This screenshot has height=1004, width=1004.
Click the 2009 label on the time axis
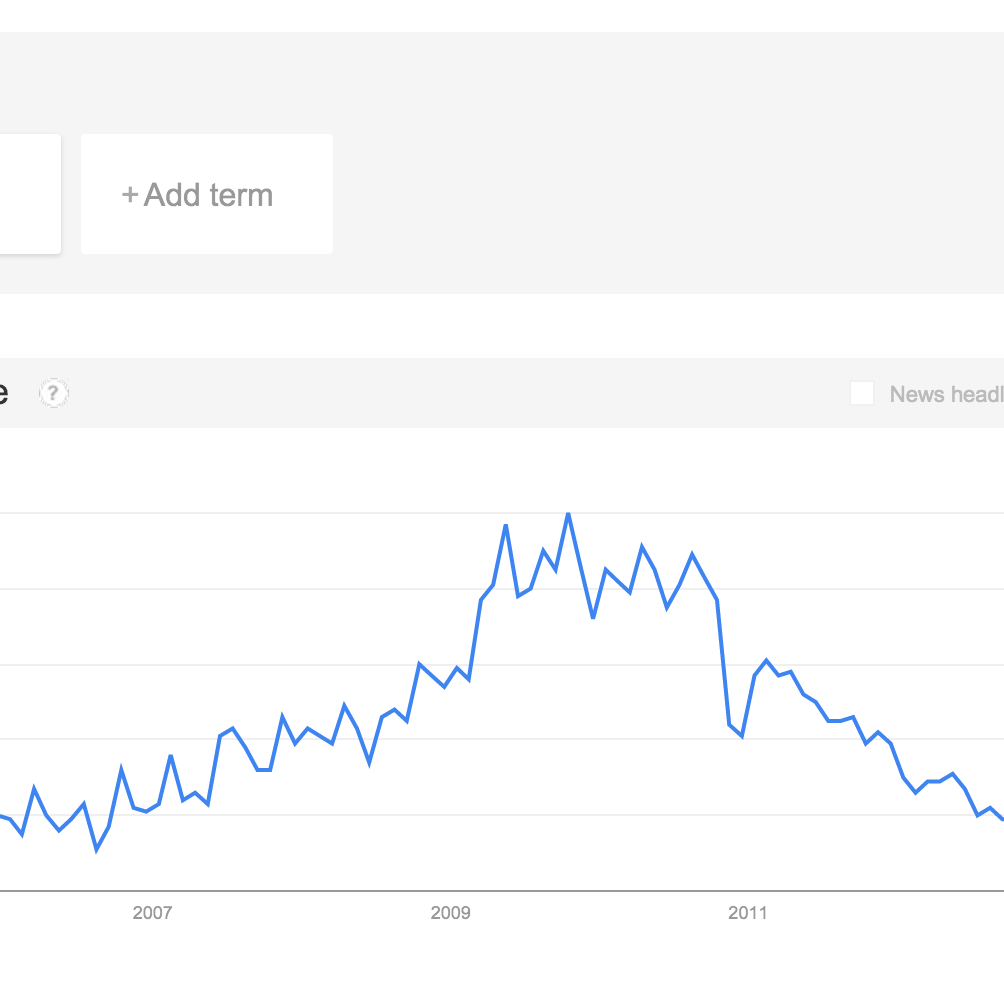click(450, 912)
